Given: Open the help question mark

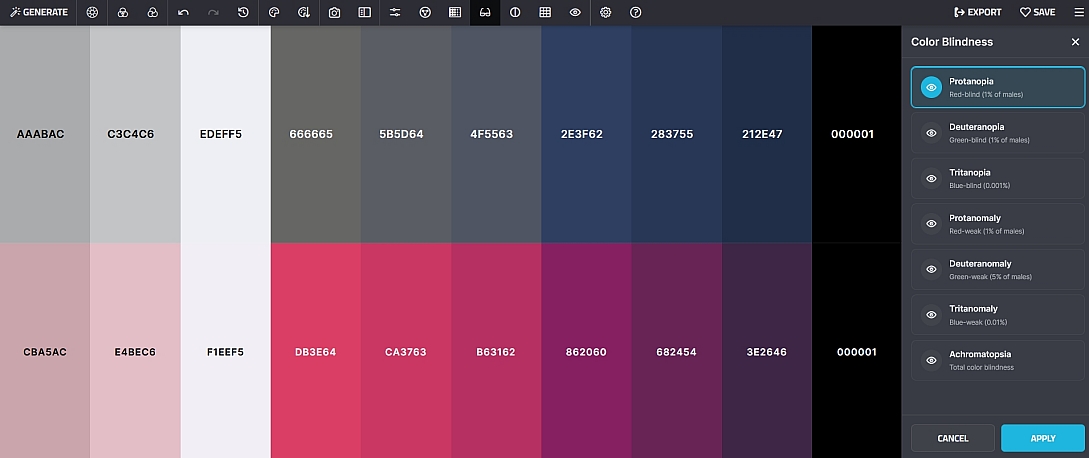Looking at the screenshot, I should click(635, 13).
